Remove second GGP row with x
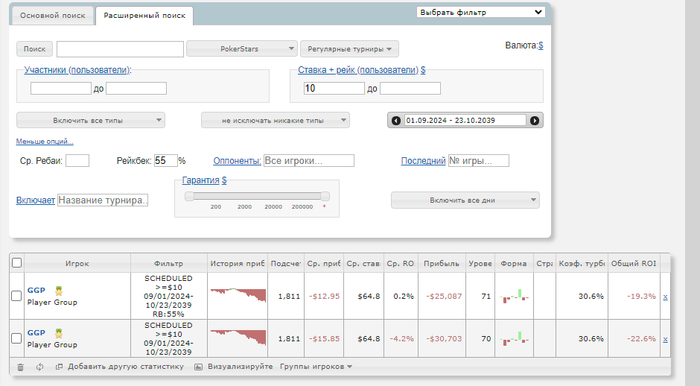 pos(665,339)
